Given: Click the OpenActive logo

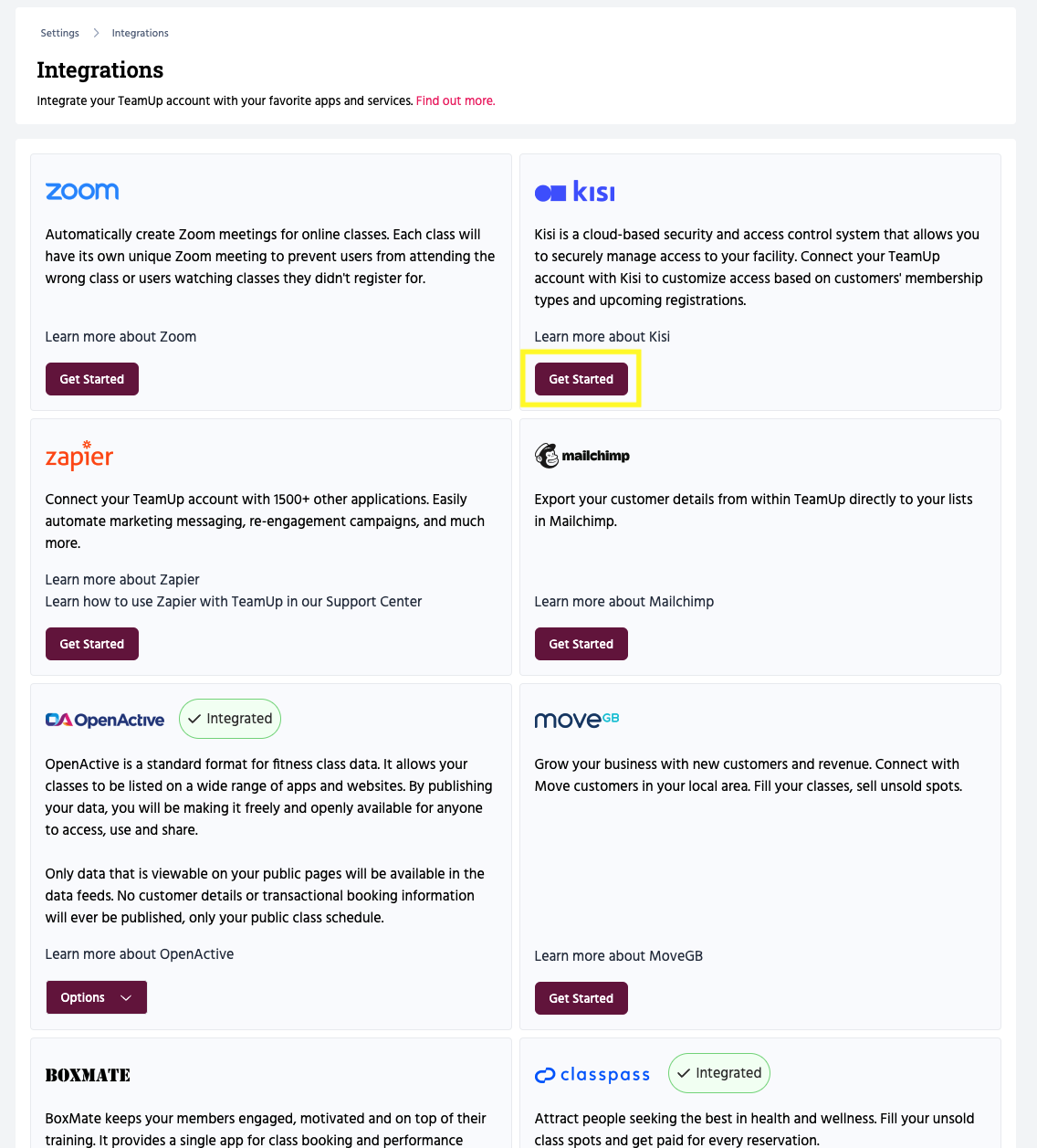Looking at the screenshot, I should click(105, 720).
